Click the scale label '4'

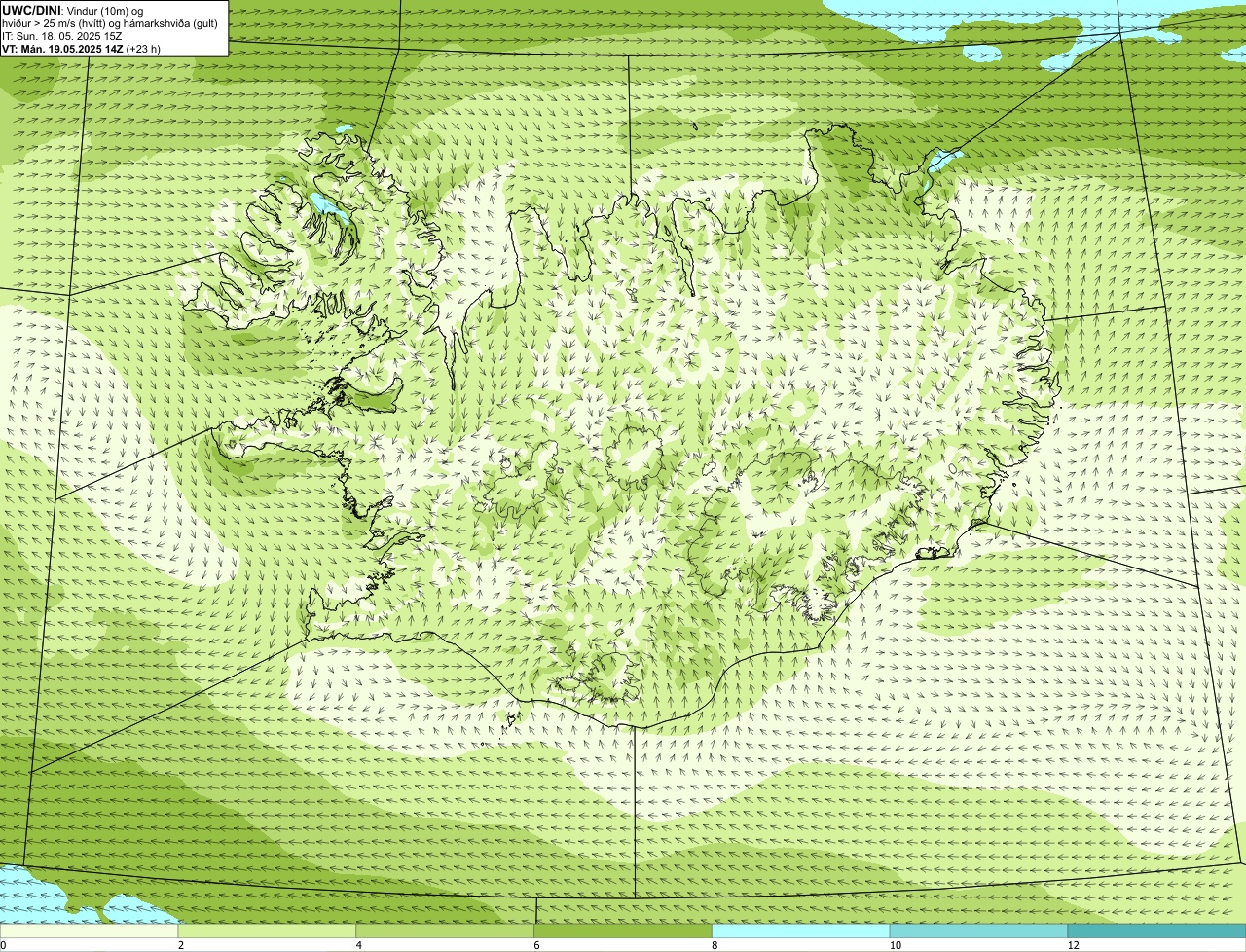point(359,945)
